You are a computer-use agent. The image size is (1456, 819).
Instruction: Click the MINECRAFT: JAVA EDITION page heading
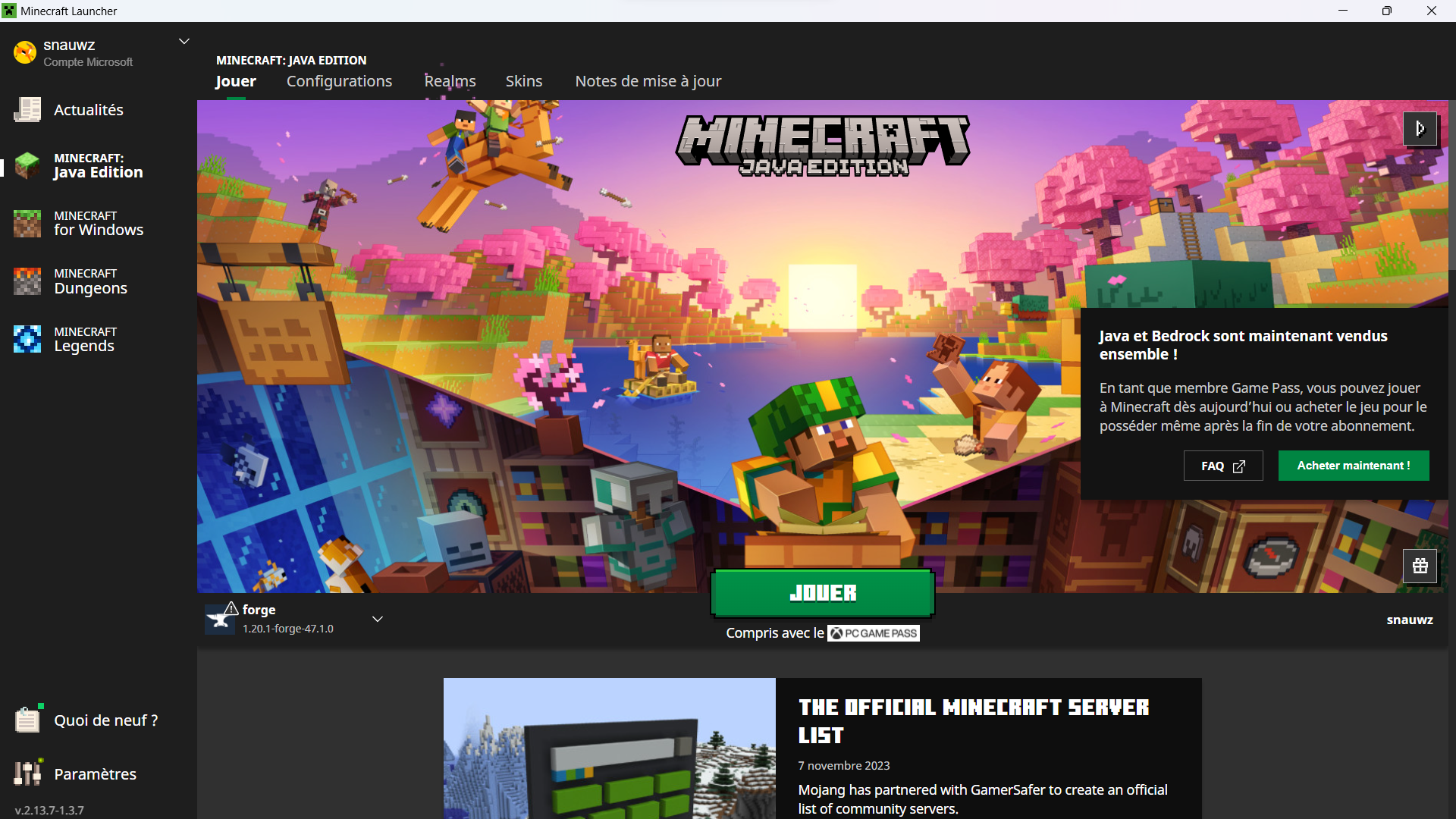[291, 60]
